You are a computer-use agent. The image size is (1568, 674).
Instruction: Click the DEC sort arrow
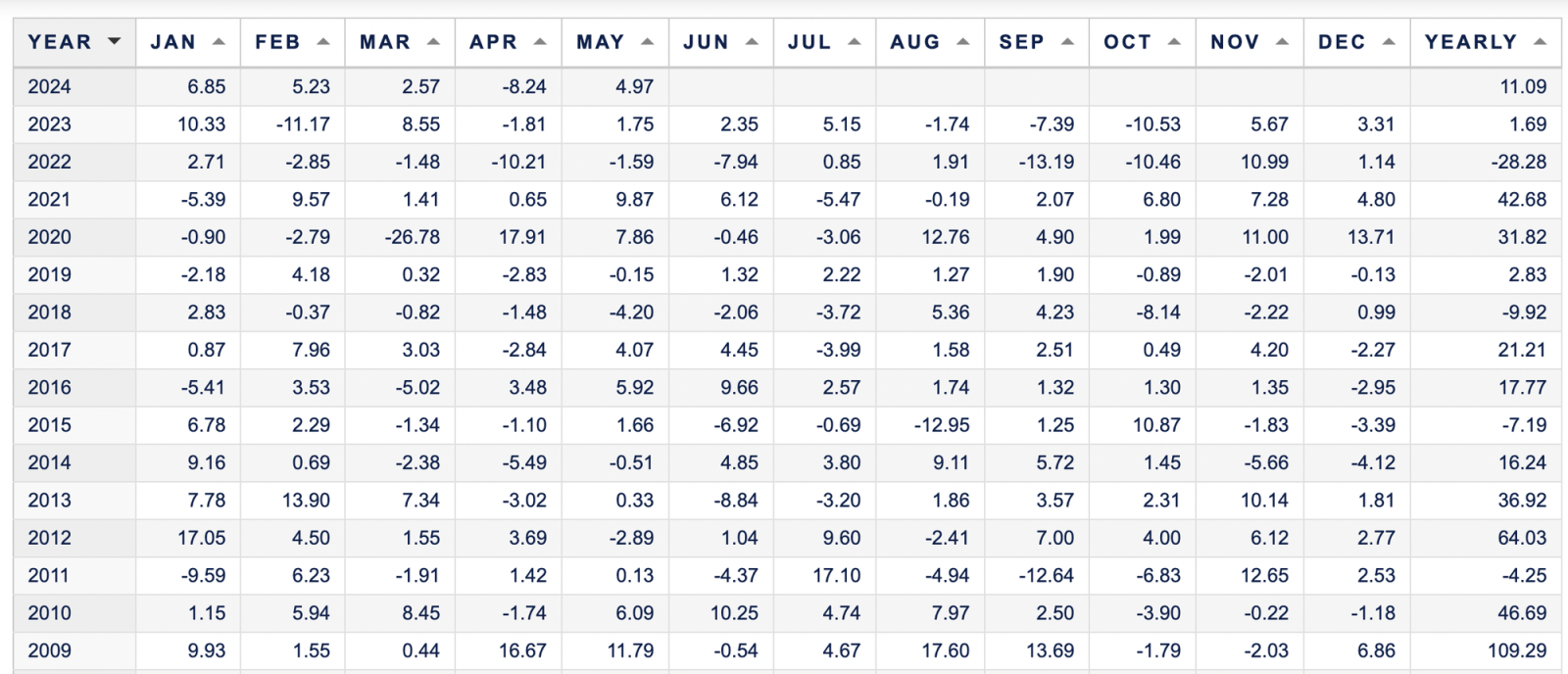(1389, 42)
